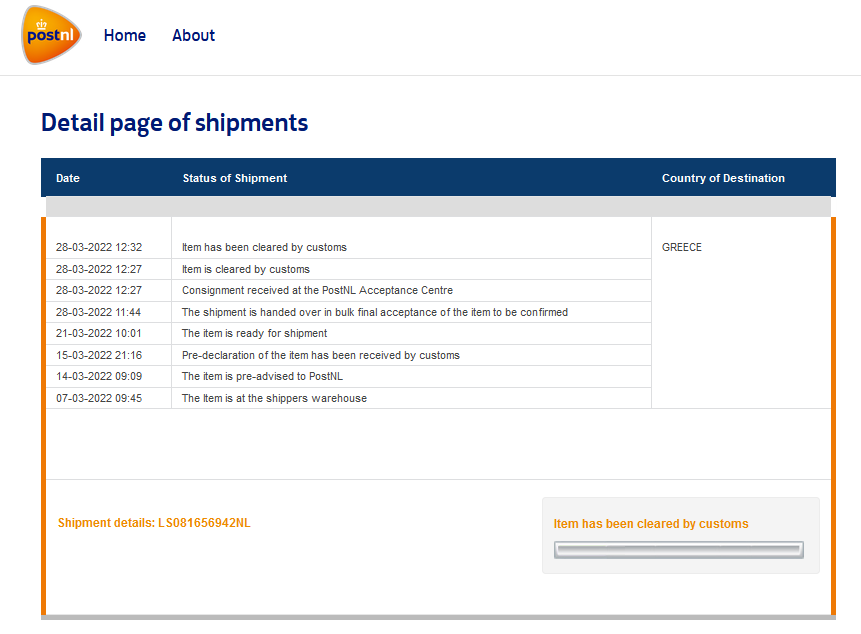Viewport: 861px width, 634px height.
Task: Click the Status of Shipment header
Action: pyautogui.click(x=234, y=178)
